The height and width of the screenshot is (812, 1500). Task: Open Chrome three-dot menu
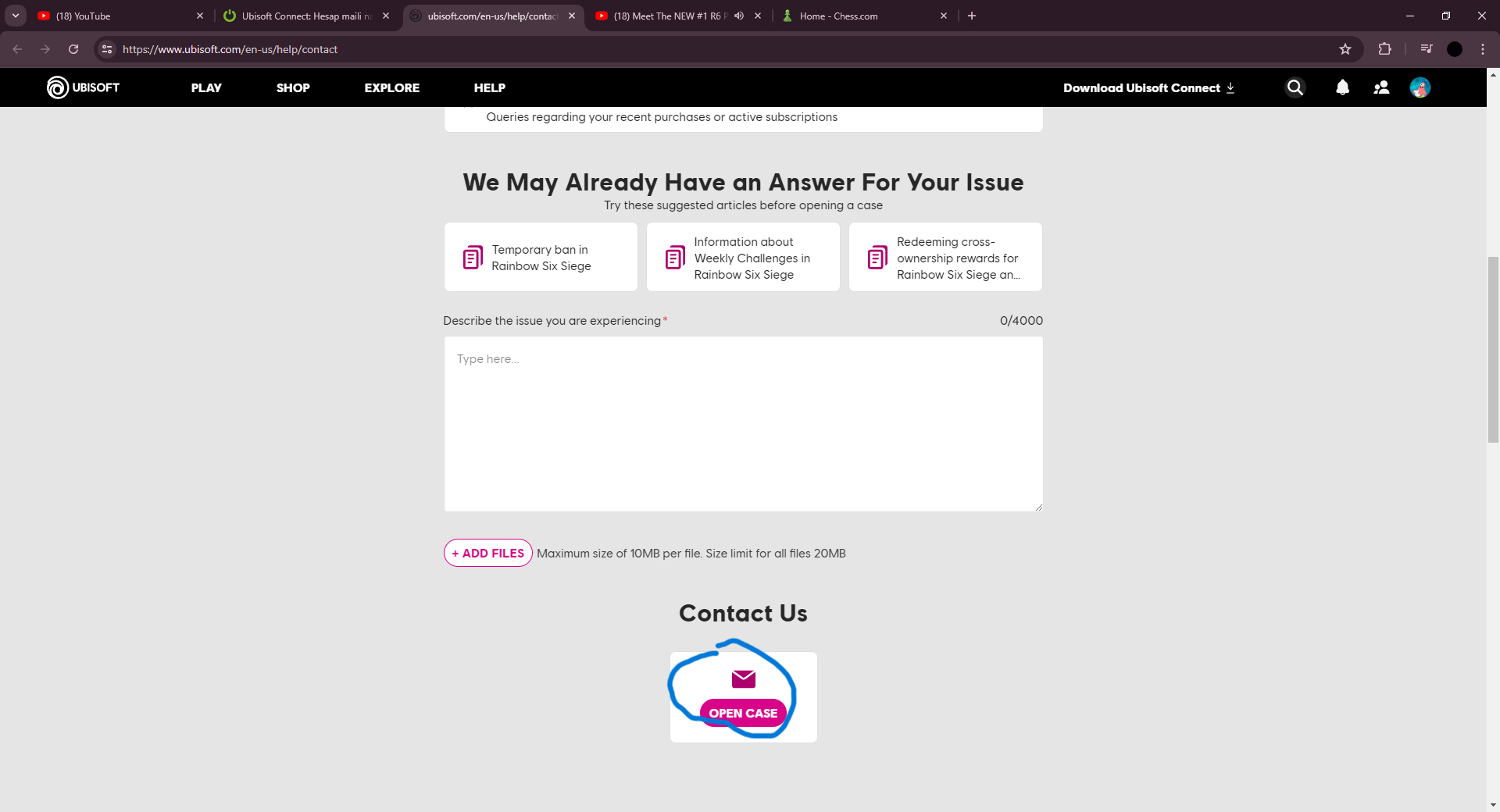pyautogui.click(x=1483, y=49)
